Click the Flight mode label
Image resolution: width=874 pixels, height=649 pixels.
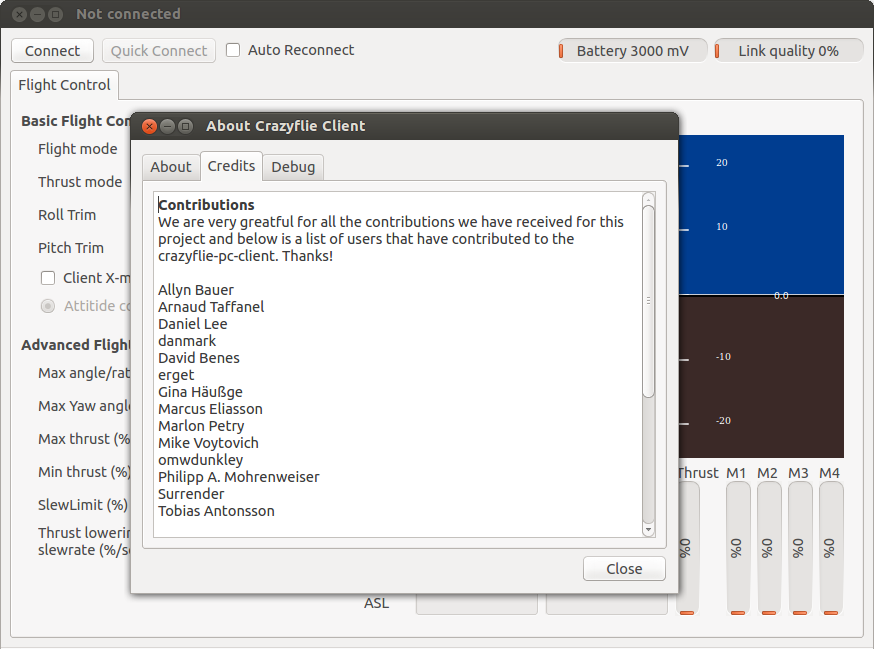[77, 149]
